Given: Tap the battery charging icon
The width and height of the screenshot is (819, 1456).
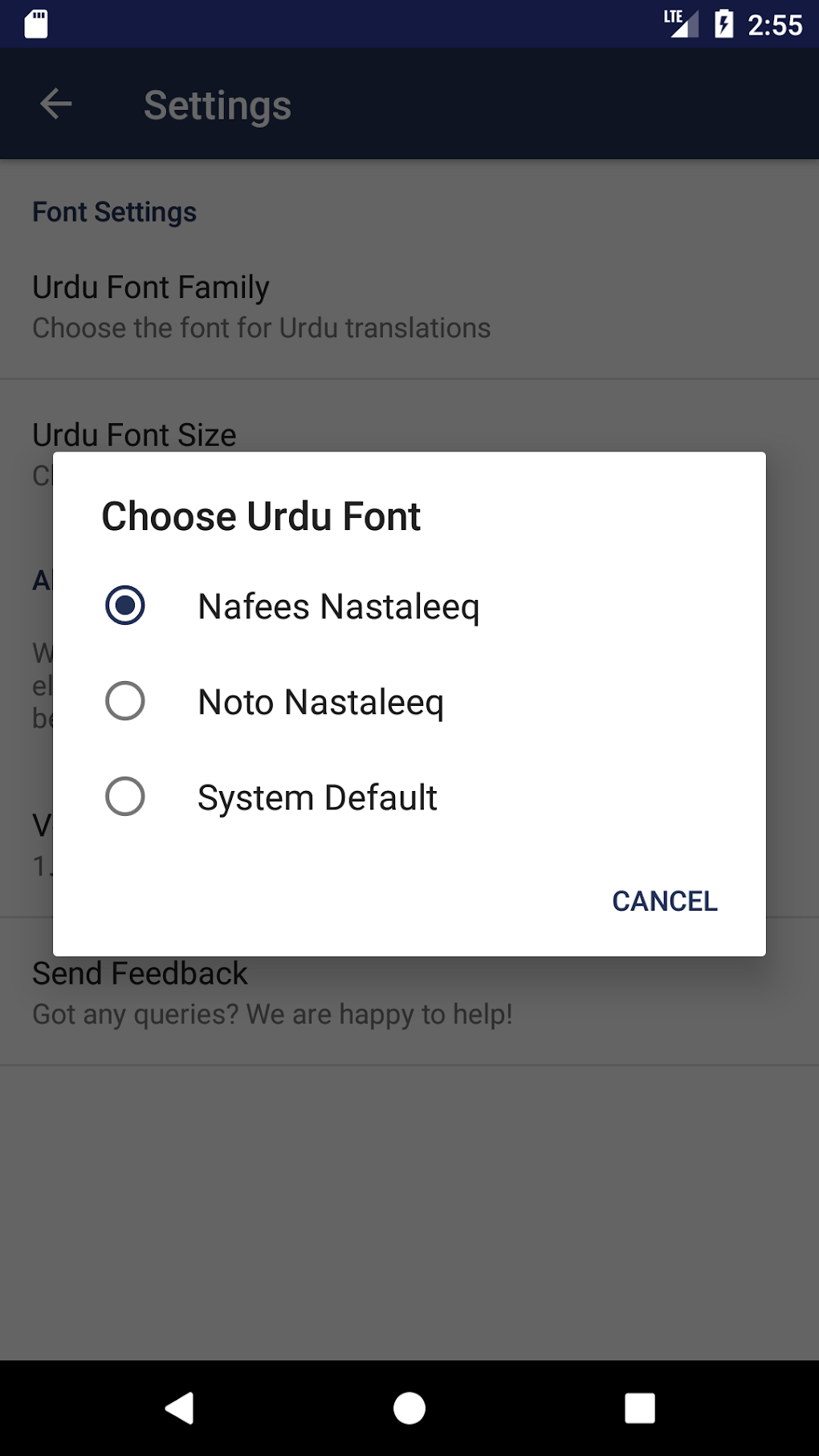Looking at the screenshot, I should pyautogui.click(x=723, y=24).
